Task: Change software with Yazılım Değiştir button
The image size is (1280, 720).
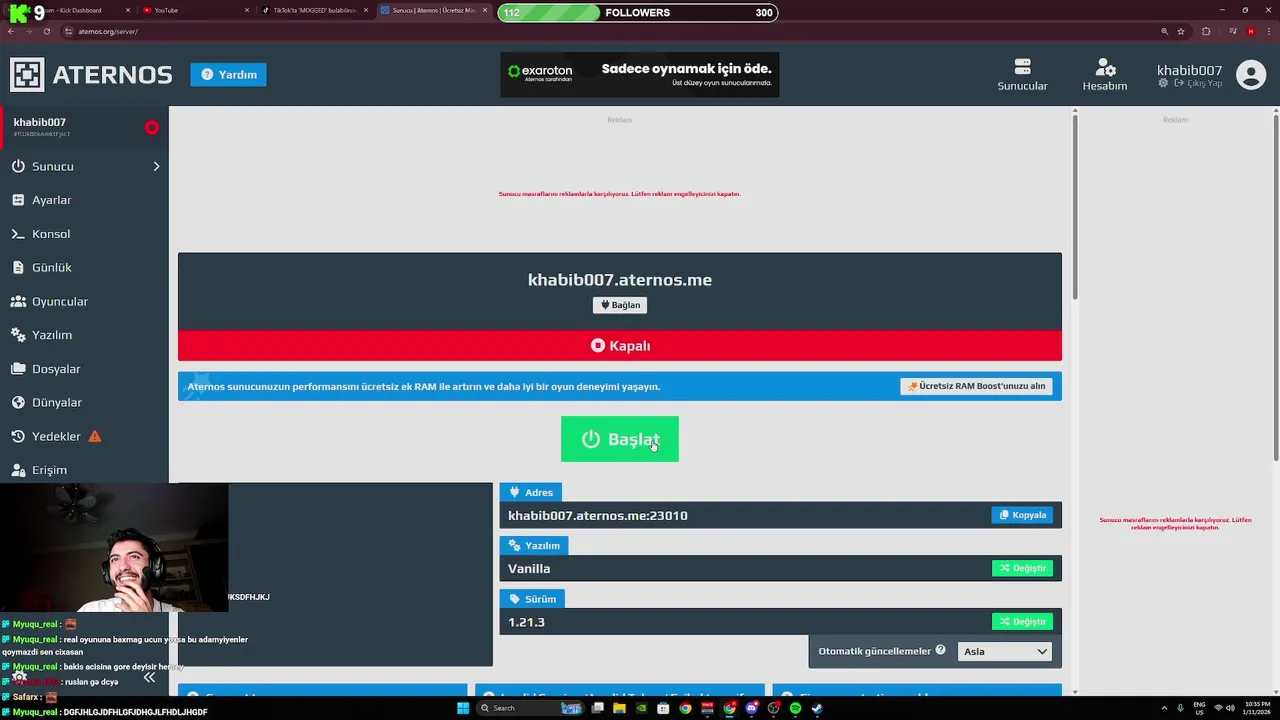Action: pos(1022,568)
